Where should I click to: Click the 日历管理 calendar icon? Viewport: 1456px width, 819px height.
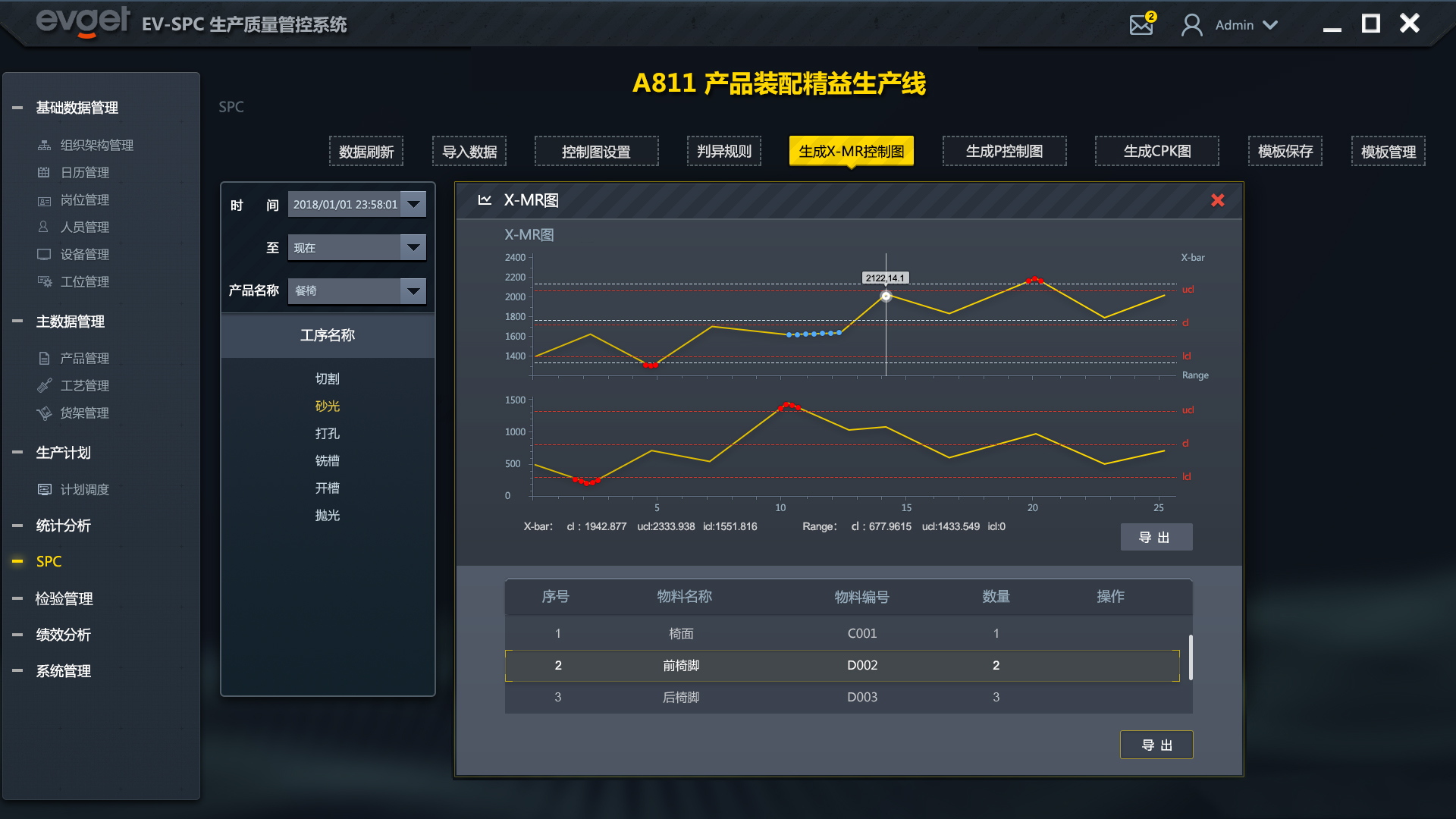click(44, 172)
